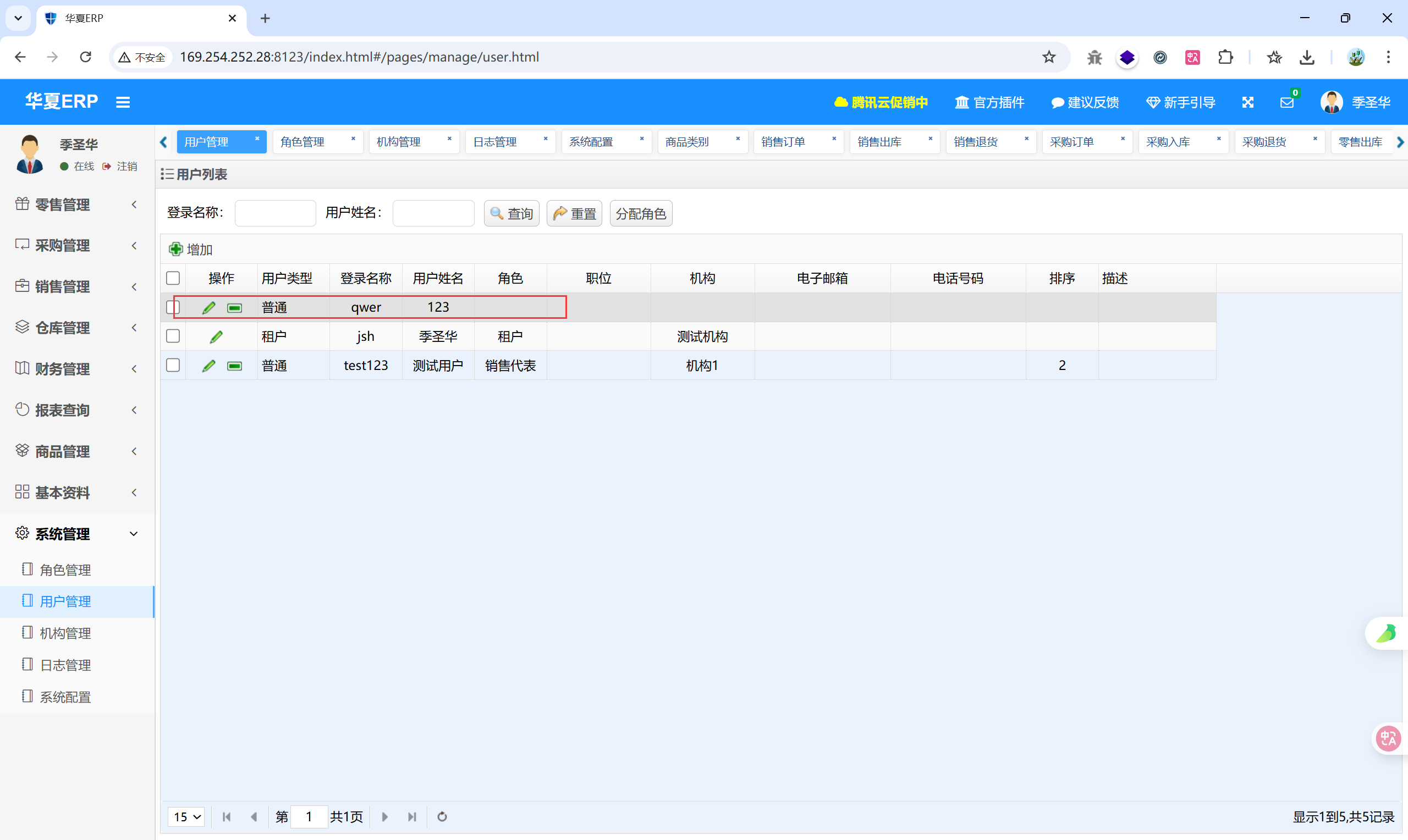1408x840 pixels.
Task: Click the green plus 增加 icon
Action: coord(176,249)
